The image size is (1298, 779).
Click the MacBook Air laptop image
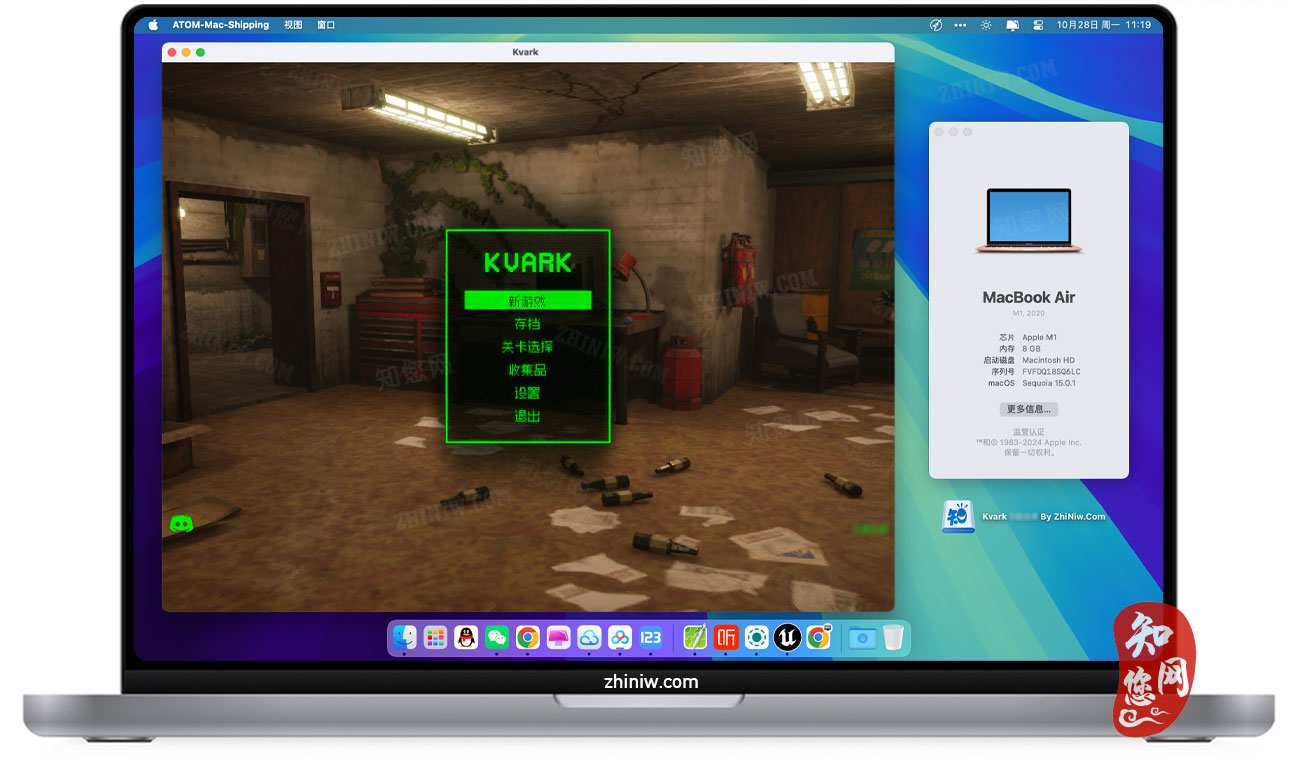(x=1028, y=220)
